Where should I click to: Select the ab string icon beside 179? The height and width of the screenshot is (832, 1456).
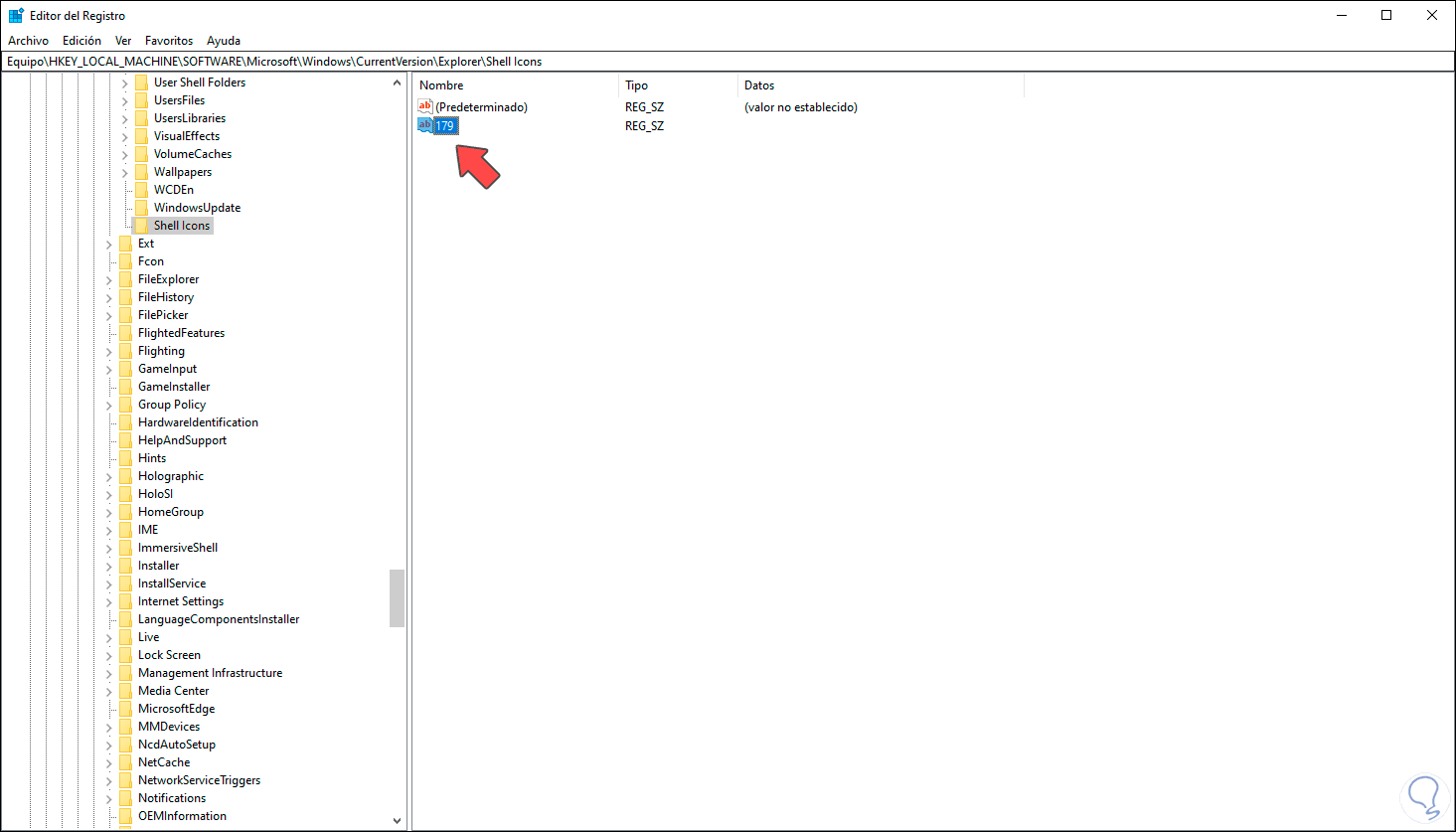(x=425, y=125)
